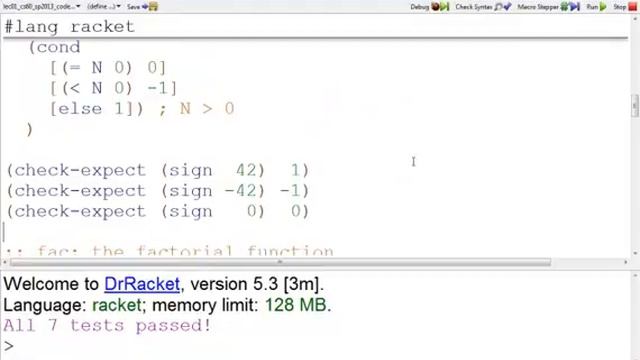Image resolution: width=640 pixels, height=360 pixels.
Task: Click the scroll-left arrow of horizontal scrollbar
Action: (5, 262)
